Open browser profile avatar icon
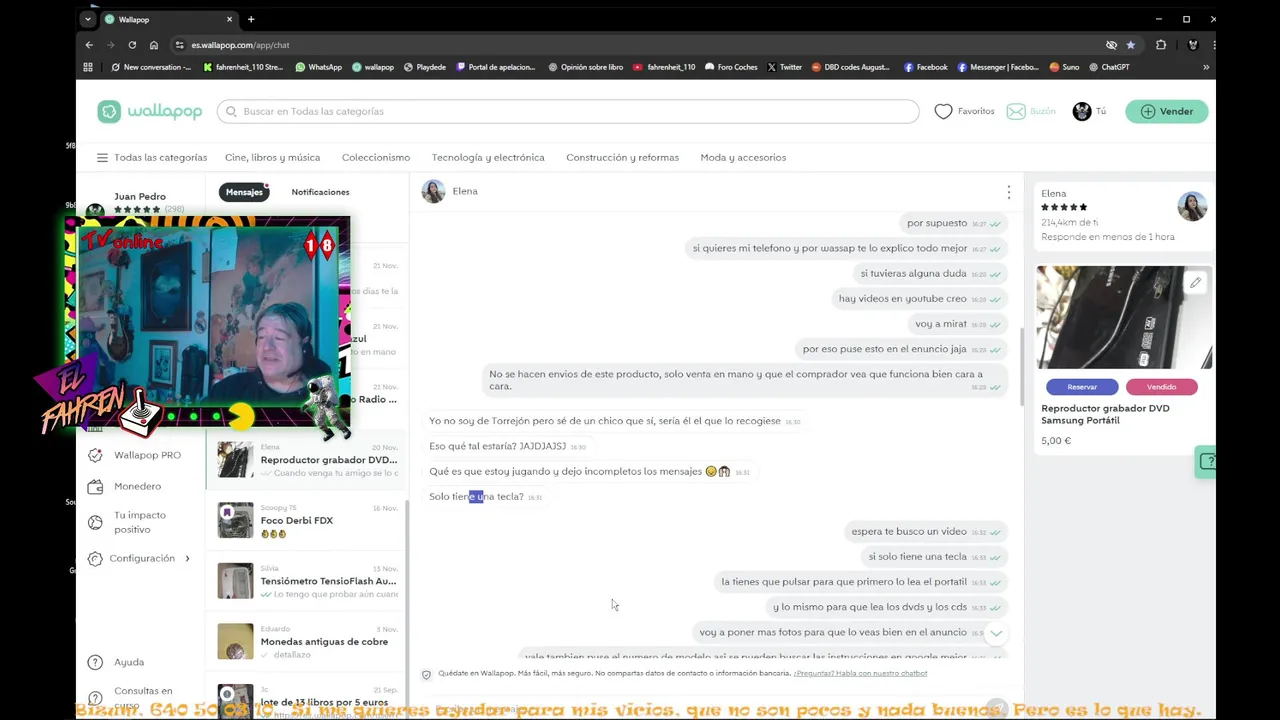Screen dimensions: 1280x720 coord(1192,45)
